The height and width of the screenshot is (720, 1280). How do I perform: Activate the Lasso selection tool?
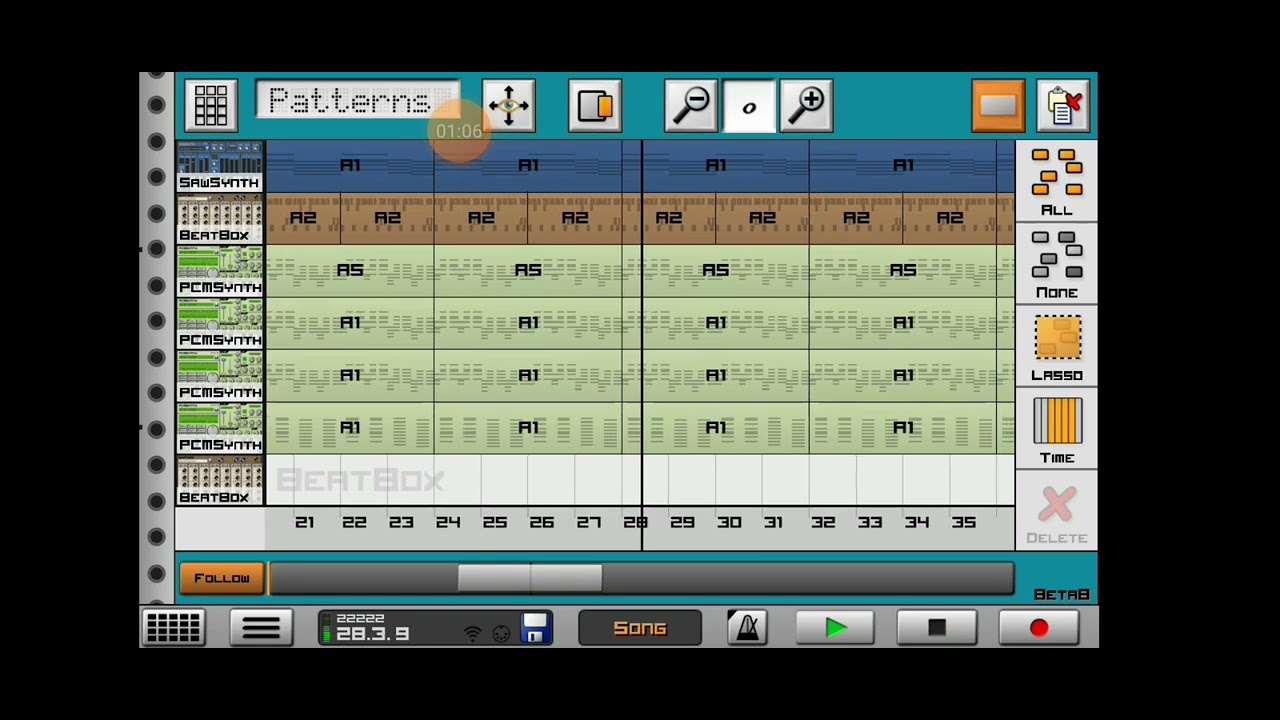point(1057,347)
